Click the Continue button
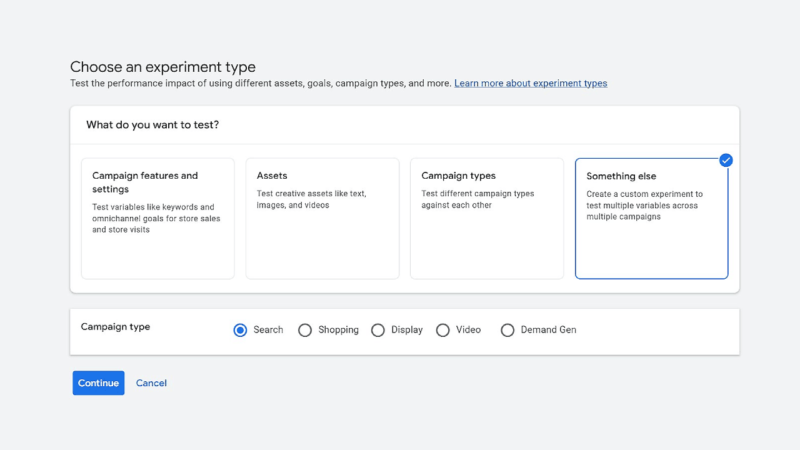This screenshot has width=800, height=450. 98,383
